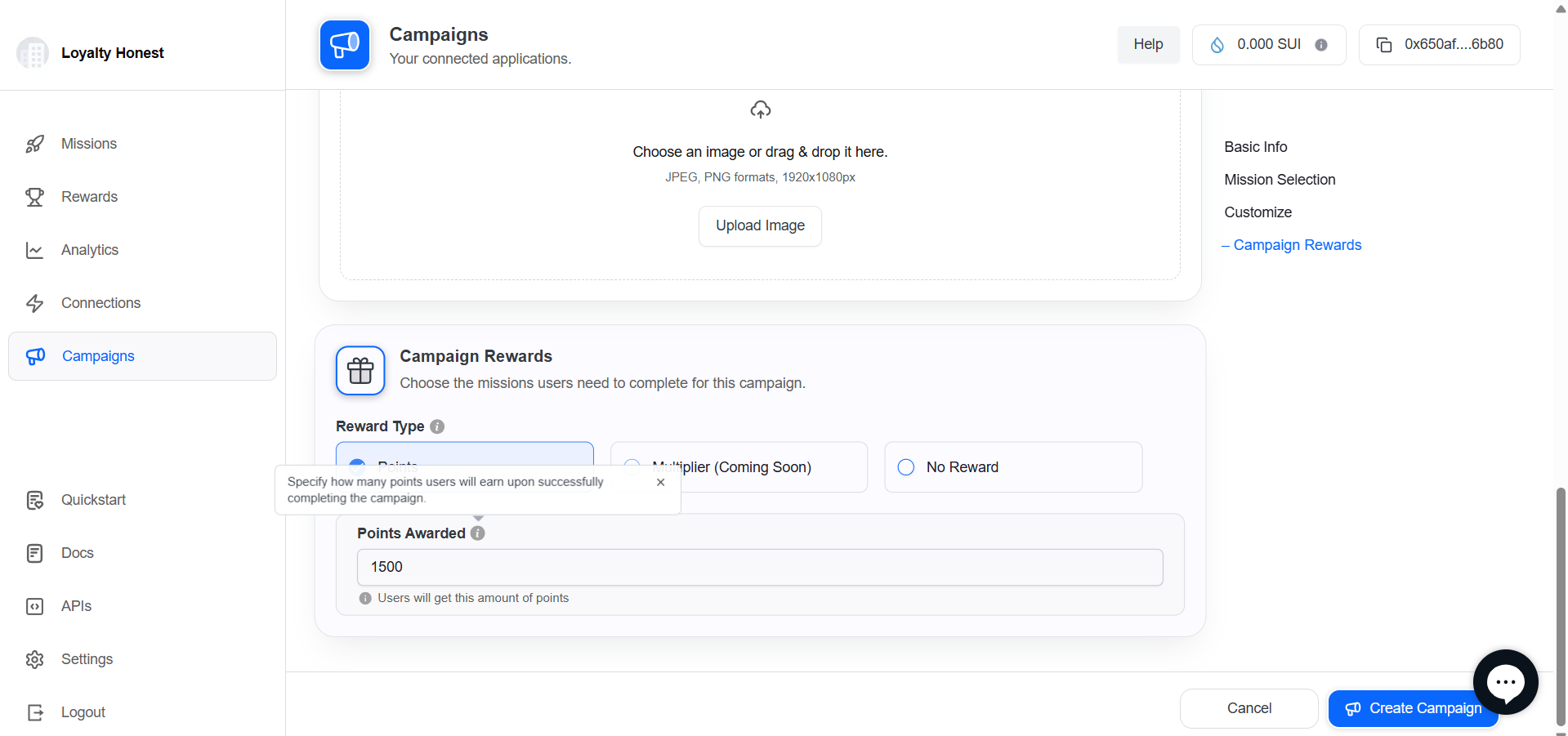Click the 0.000 SUI balance text
The image size is (1568, 736).
pyautogui.click(x=1268, y=44)
